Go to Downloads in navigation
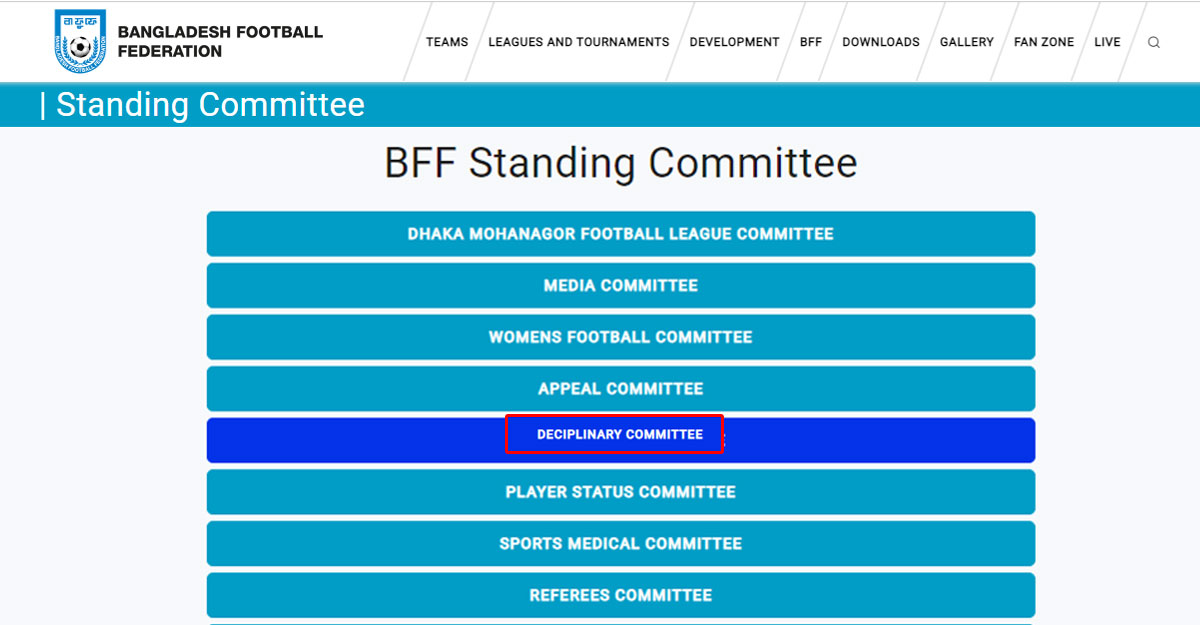 pyautogui.click(x=880, y=42)
